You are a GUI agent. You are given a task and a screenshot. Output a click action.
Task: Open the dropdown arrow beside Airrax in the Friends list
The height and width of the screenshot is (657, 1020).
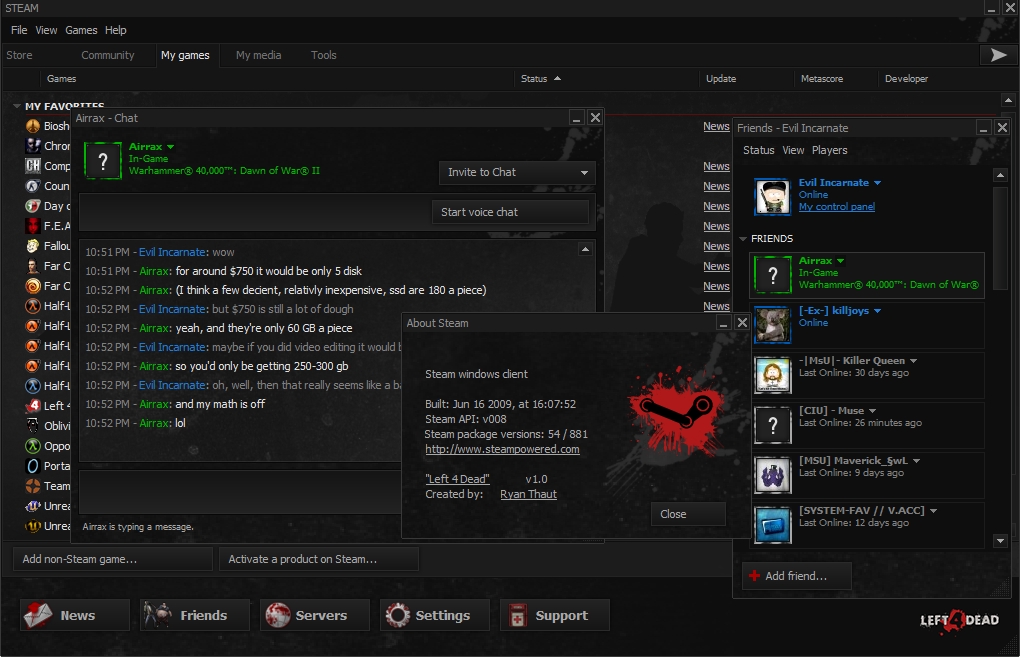840,261
